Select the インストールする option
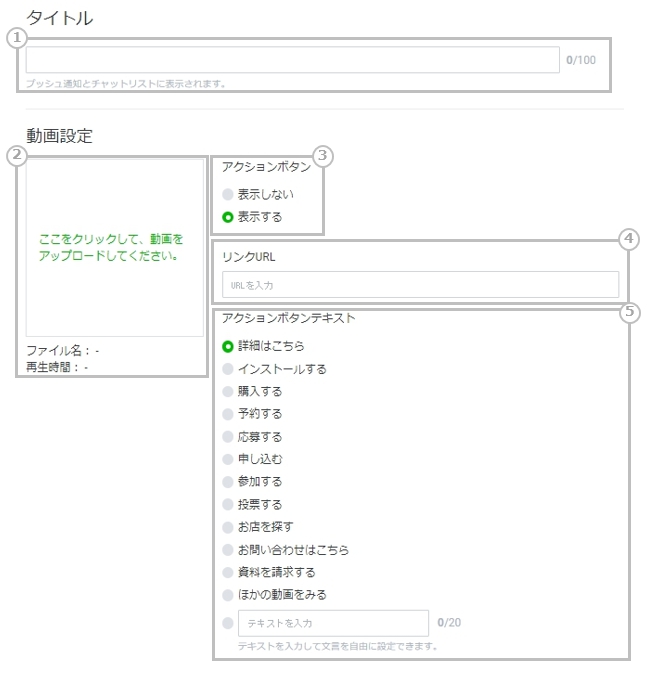647x674 pixels. click(228, 369)
